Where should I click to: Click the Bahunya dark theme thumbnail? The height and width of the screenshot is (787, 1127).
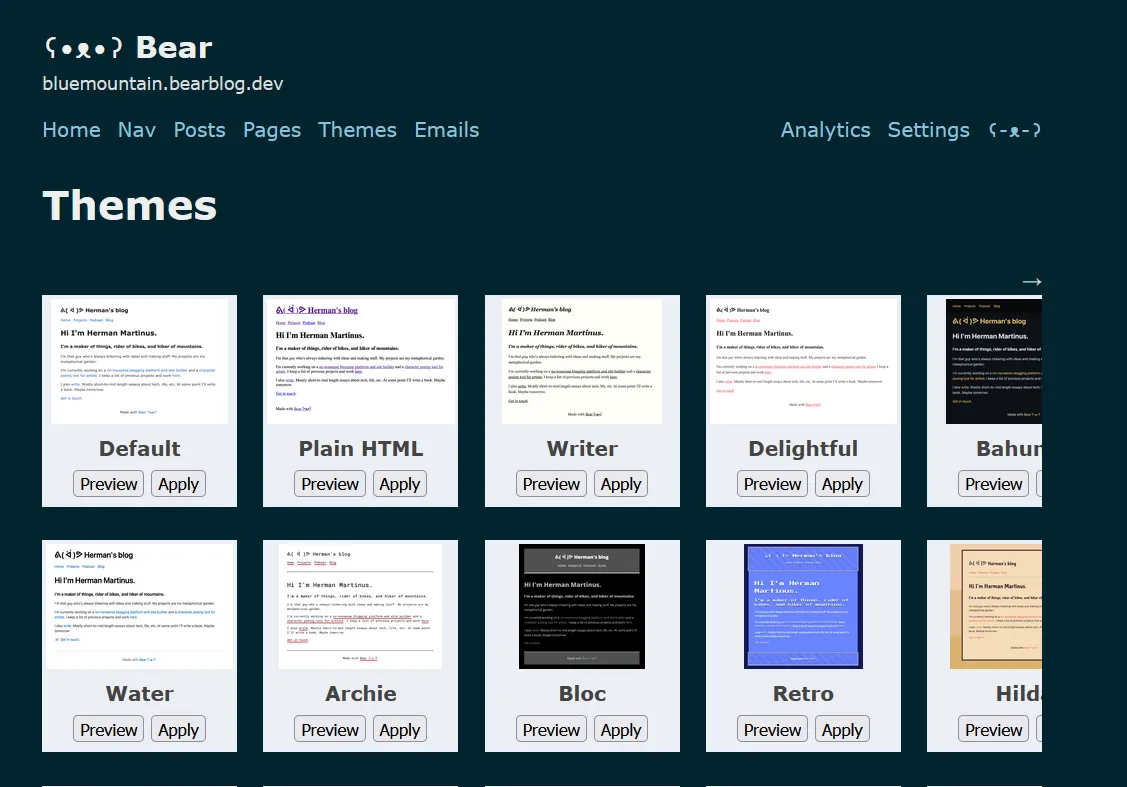coord(994,362)
